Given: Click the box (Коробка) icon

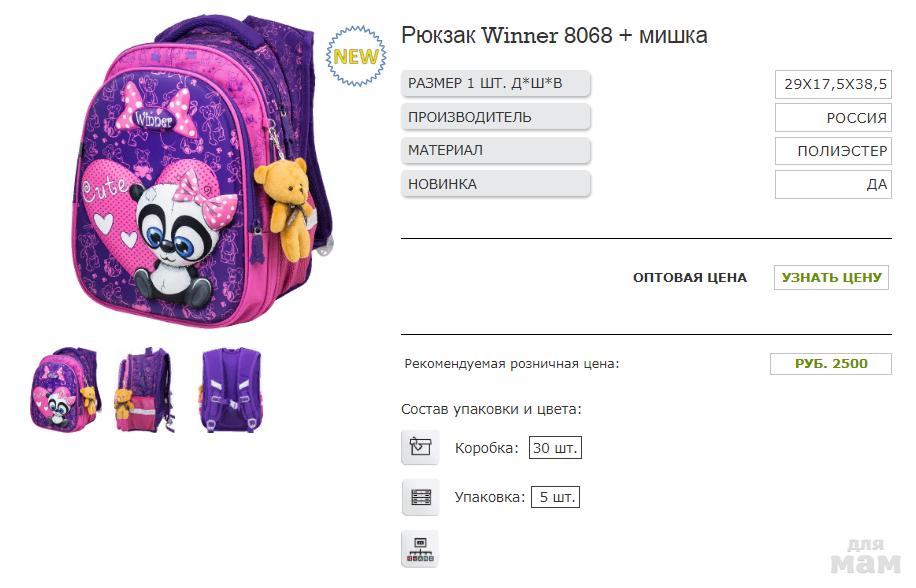Looking at the screenshot, I should coord(420,447).
